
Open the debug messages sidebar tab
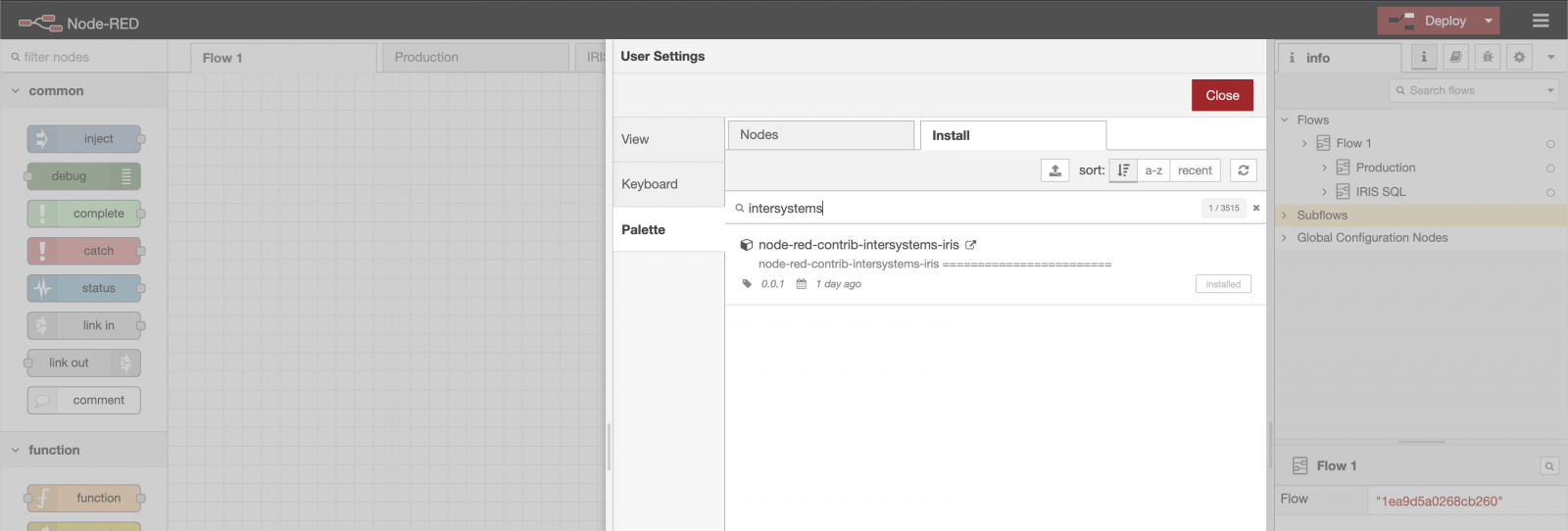coord(1488,57)
